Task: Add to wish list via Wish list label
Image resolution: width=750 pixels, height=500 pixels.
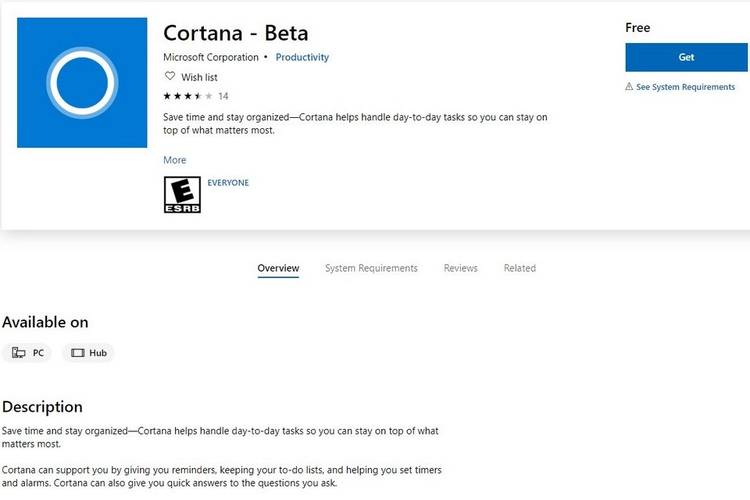Action: pyautogui.click(x=199, y=77)
